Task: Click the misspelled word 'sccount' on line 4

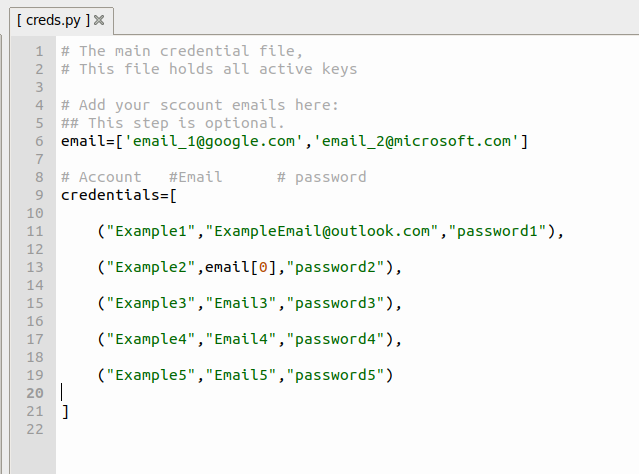Action: tap(191, 105)
